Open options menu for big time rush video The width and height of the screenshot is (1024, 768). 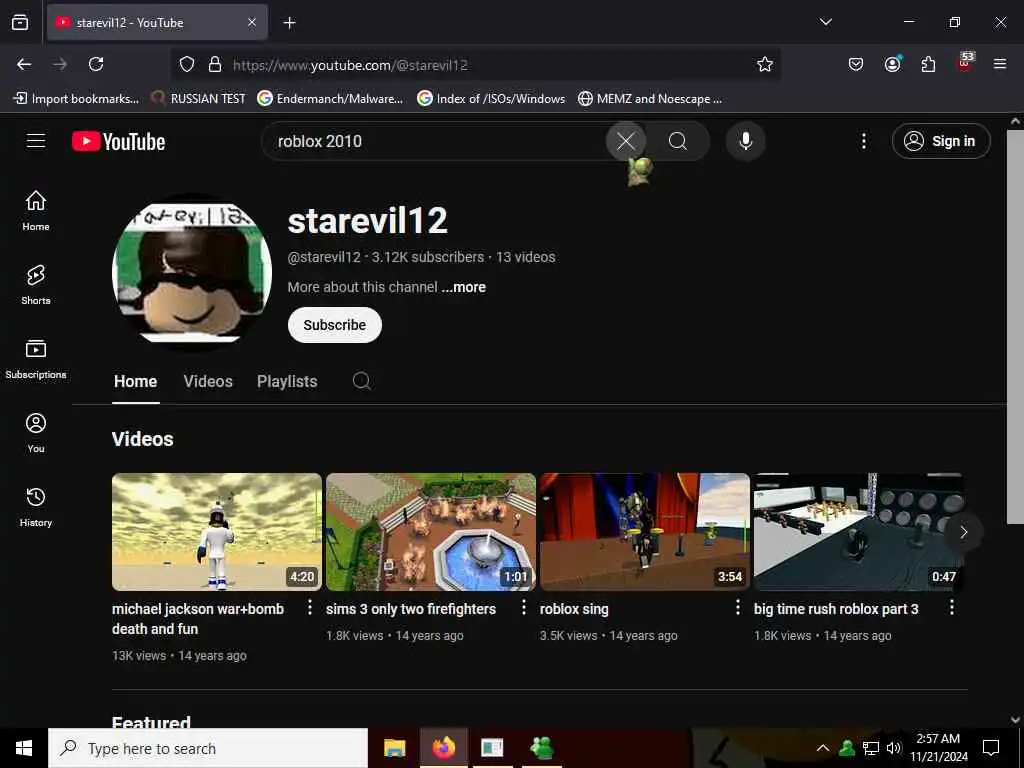[952, 608]
